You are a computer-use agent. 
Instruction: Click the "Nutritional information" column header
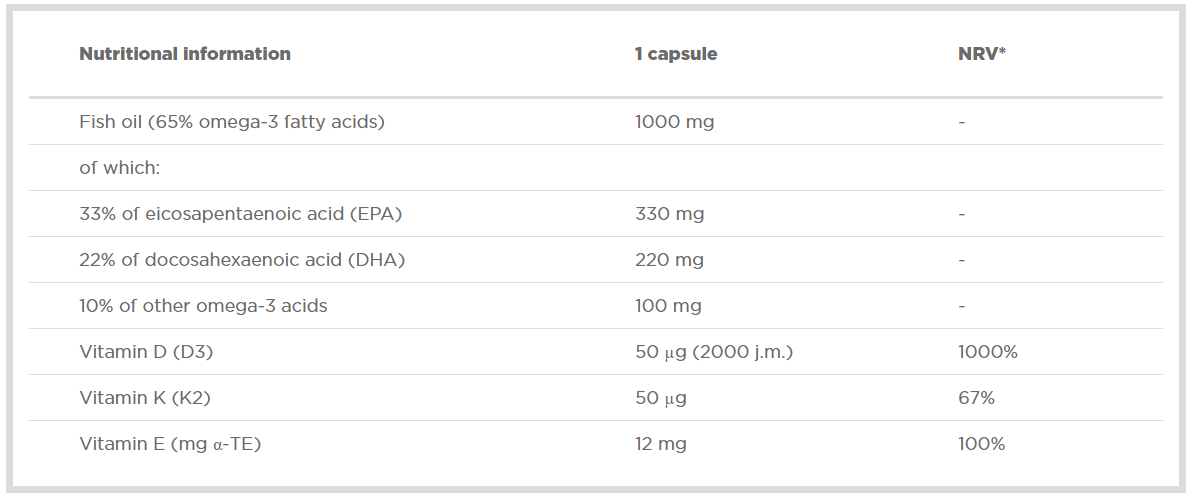(x=185, y=54)
